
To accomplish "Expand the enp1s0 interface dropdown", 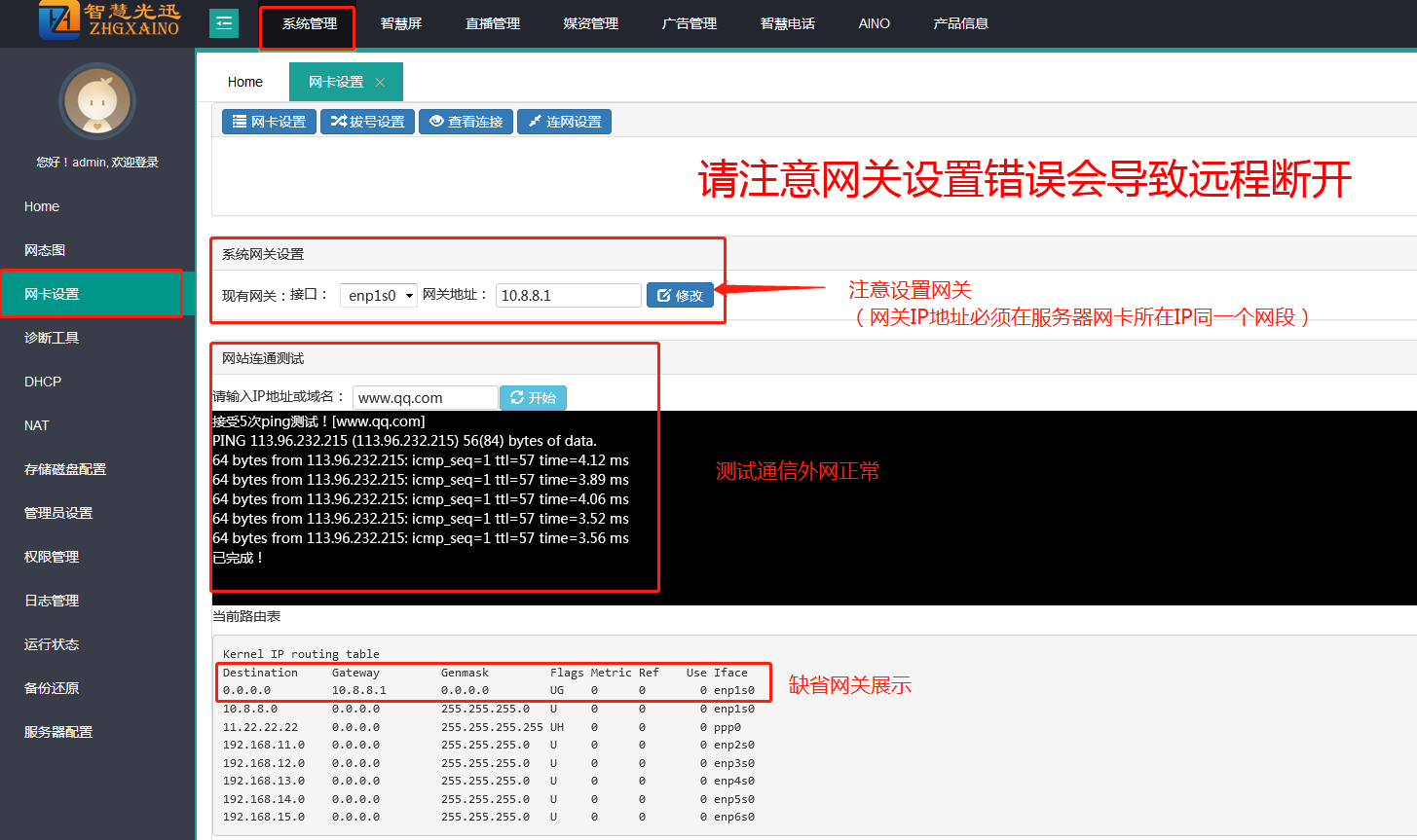I will (379, 295).
